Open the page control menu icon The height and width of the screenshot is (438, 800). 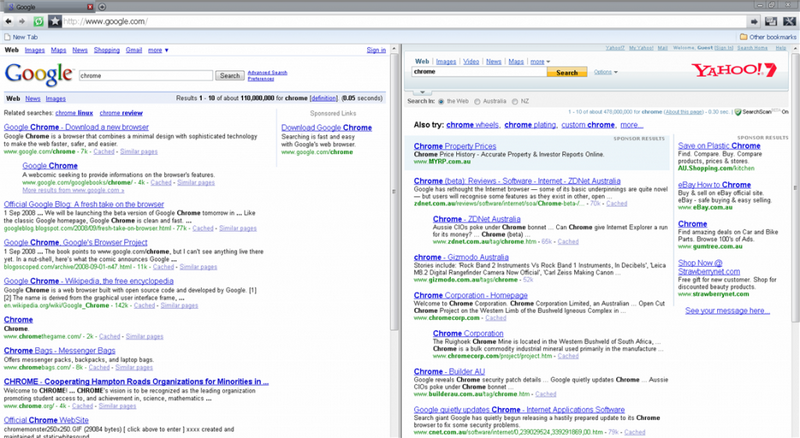pyautogui.click(x=771, y=21)
